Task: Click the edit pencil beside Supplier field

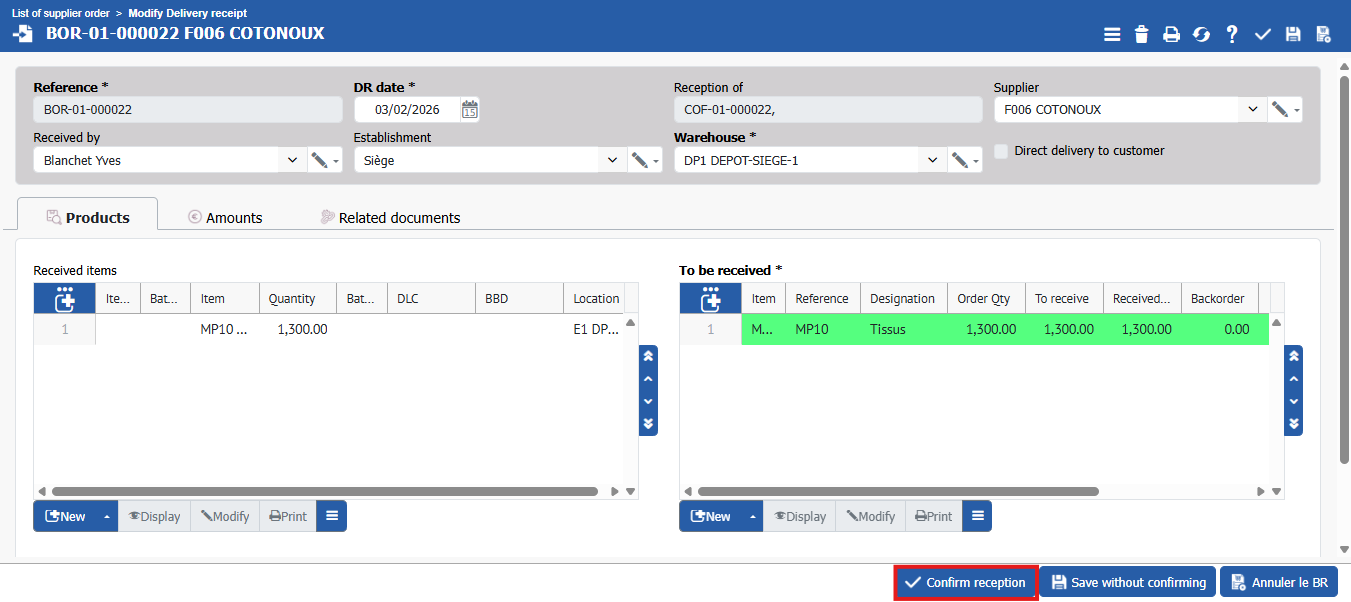Action: click(1279, 110)
